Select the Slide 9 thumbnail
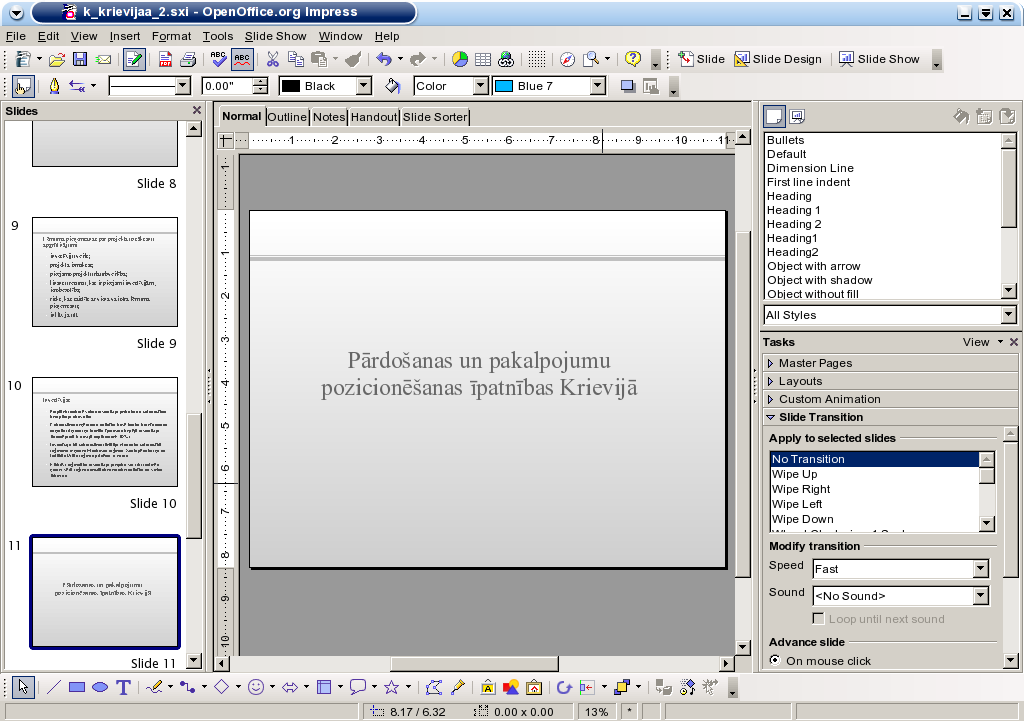Screen dimensions: 1024x721 [105, 272]
